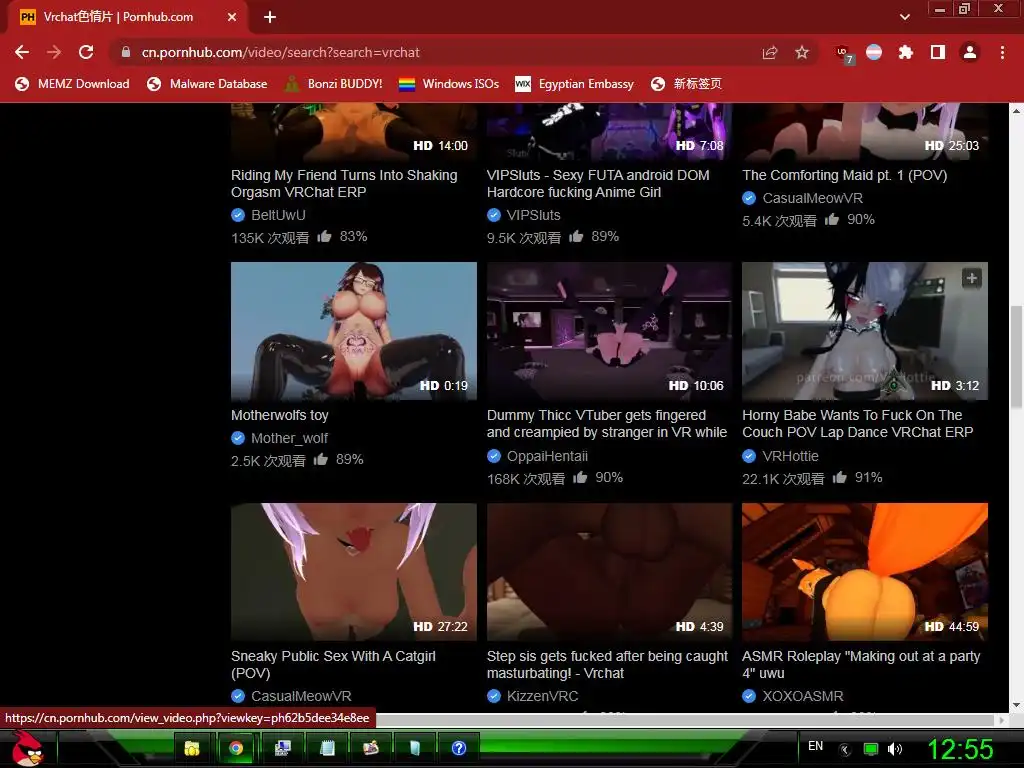1024x768 pixels.
Task: Open the Malware Database bookmark
Action: tap(207, 84)
